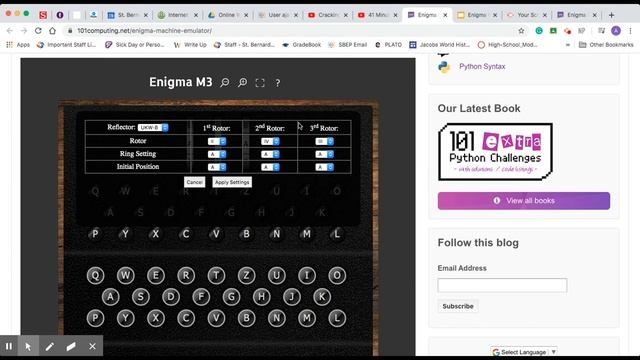Hit the E key on the Enigma keyboard

point(156,276)
